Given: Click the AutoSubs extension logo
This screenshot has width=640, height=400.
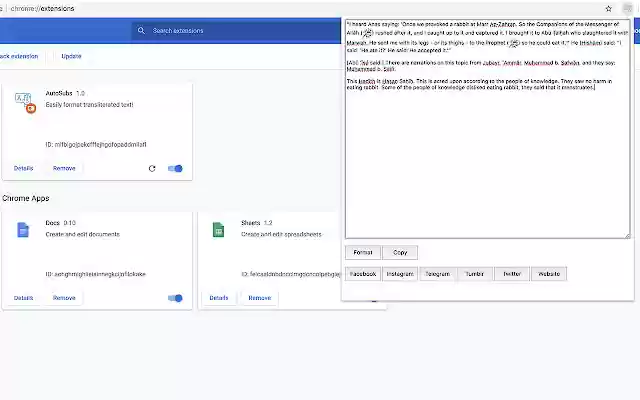Looking at the screenshot, I should pyautogui.click(x=25, y=102).
